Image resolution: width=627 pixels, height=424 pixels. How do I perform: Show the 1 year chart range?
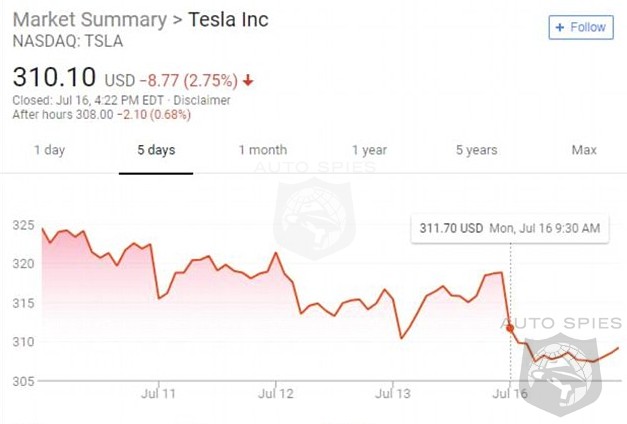(x=370, y=150)
